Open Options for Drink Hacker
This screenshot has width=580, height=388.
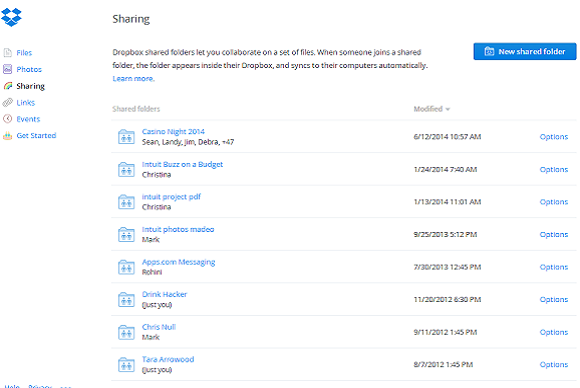click(x=553, y=300)
